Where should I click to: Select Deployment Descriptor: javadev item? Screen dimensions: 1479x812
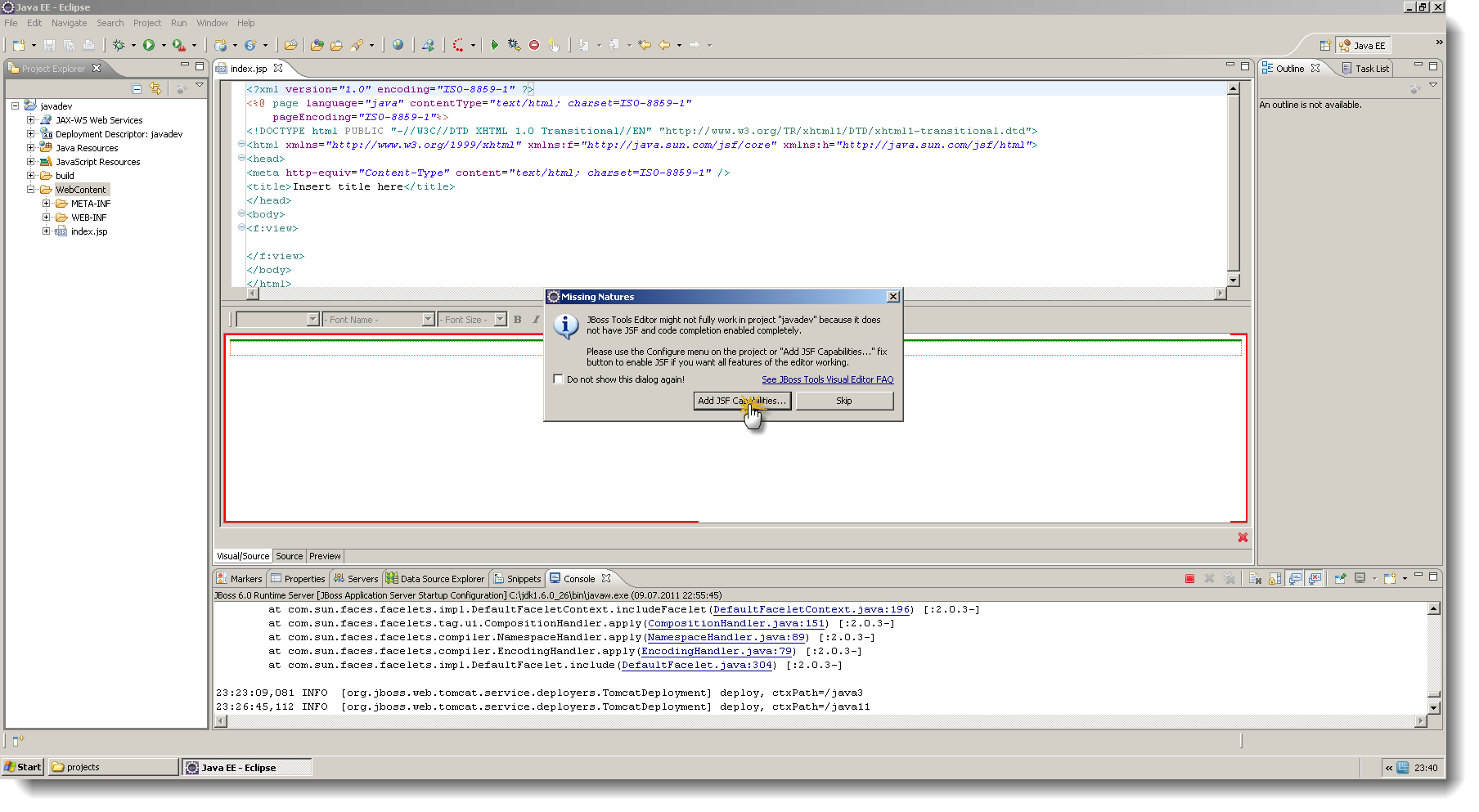click(x=119, y=134)
